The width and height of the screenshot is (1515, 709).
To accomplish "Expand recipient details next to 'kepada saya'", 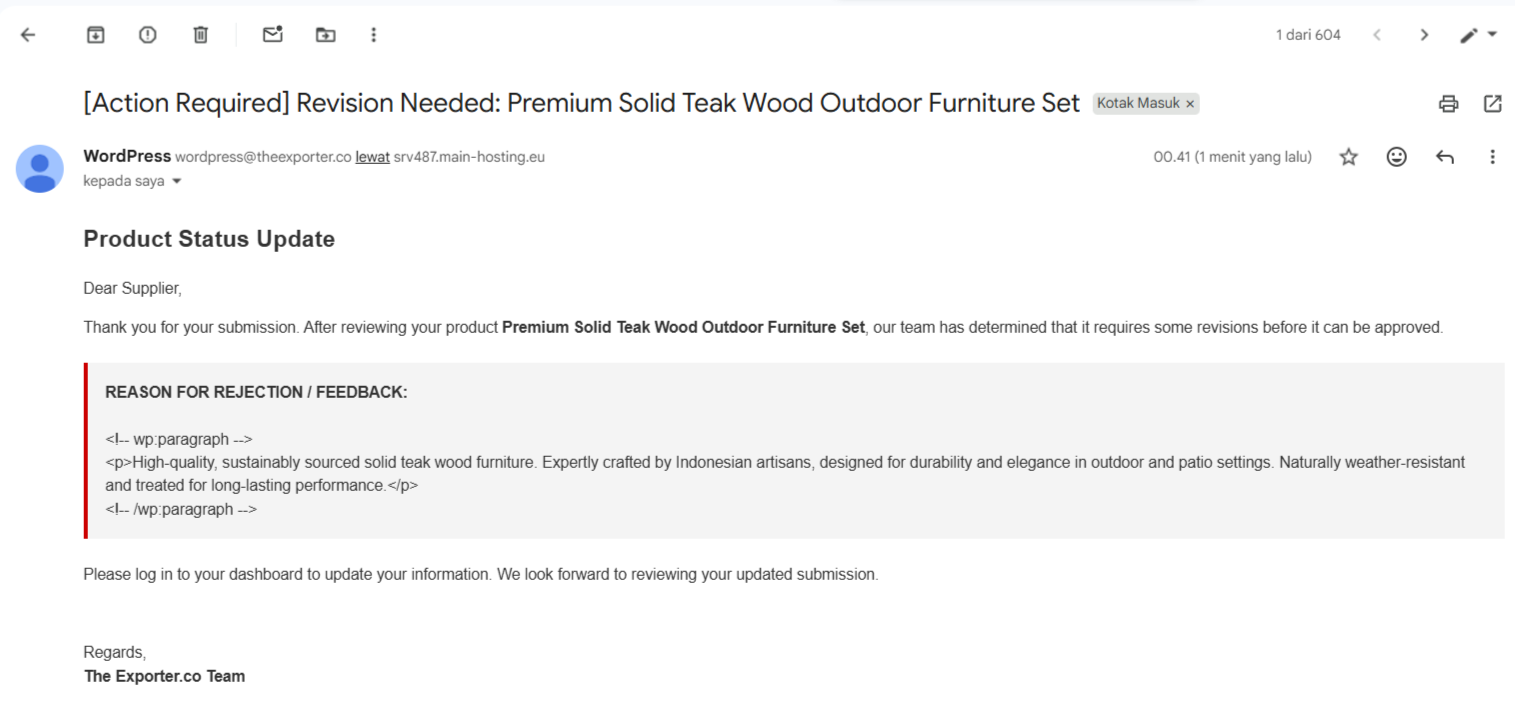I will 177,182.
